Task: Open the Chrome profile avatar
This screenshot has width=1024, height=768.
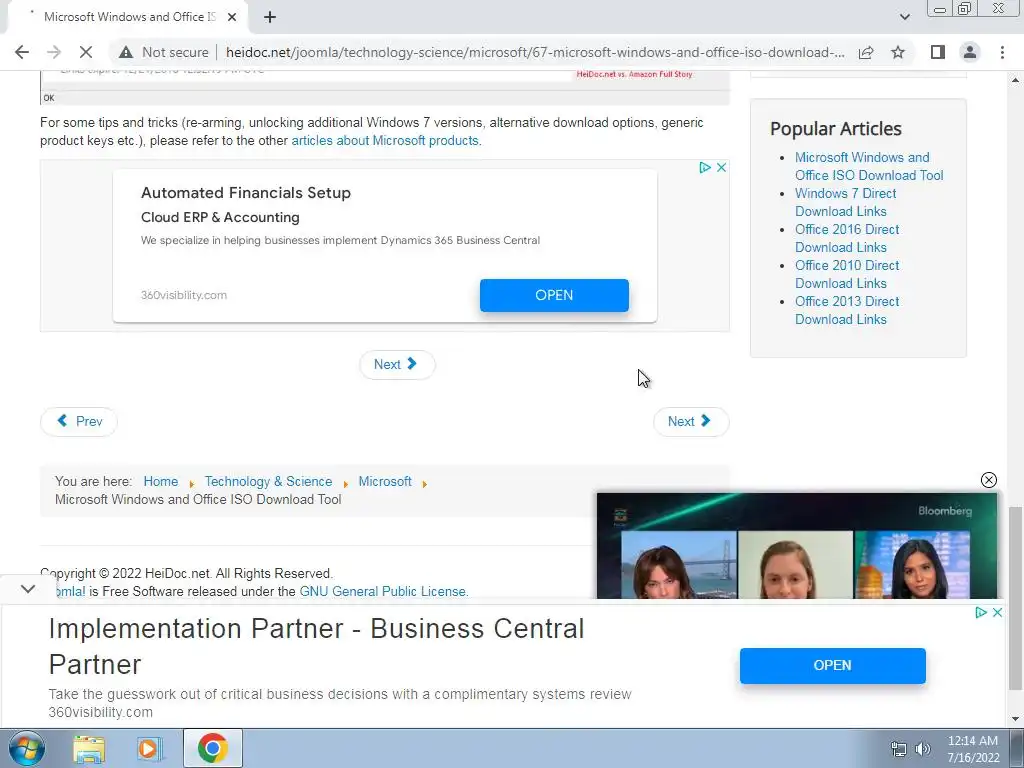Action: click(970, 52)
